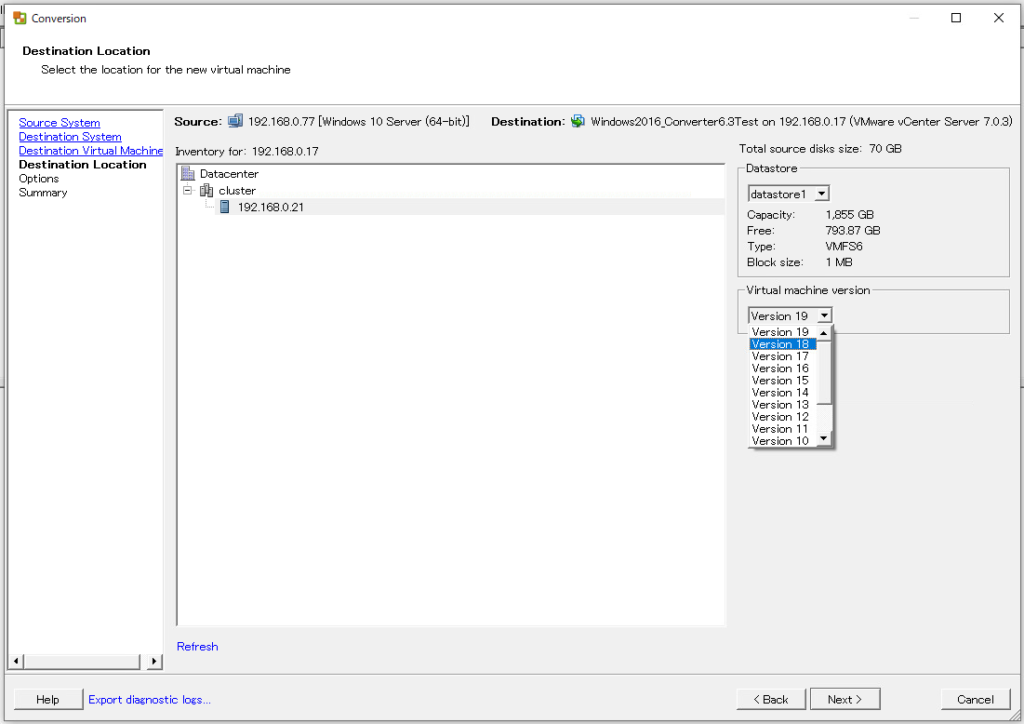Click sidebar scroll right arrow
Image resolution: width=1024 pixels, height=724 pixels.
[x=153, y=661]
